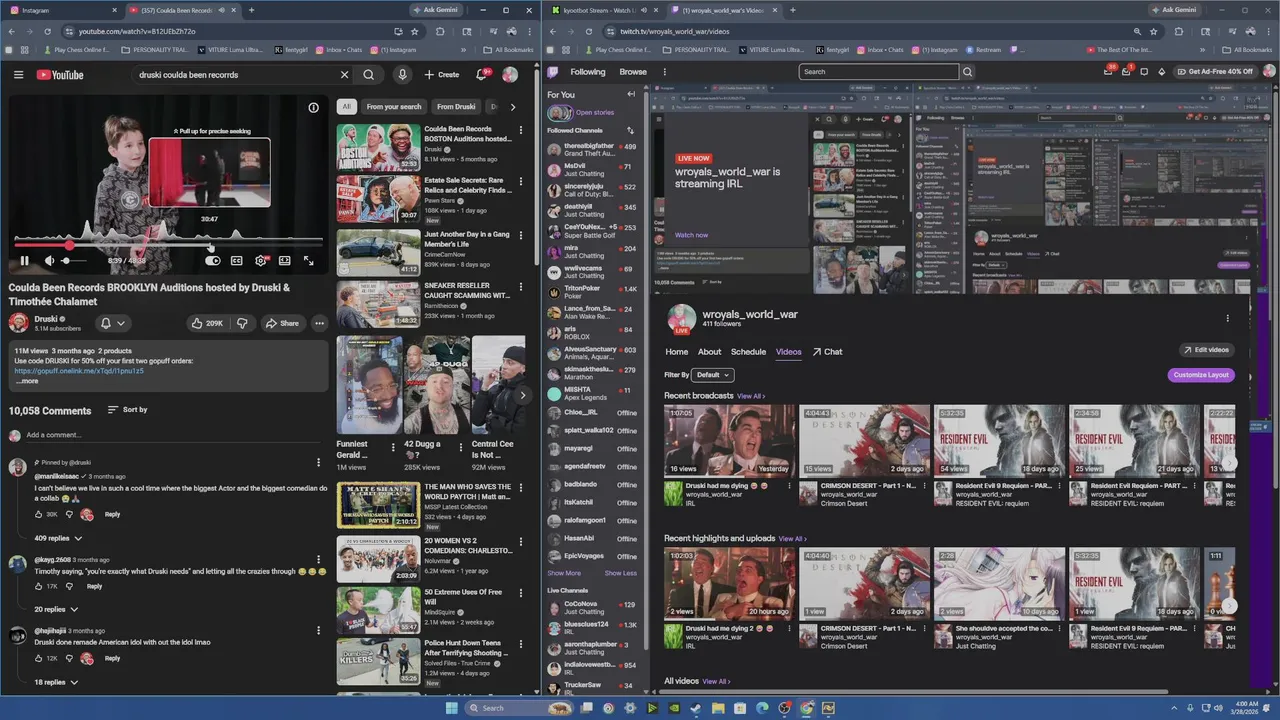Open options for 'Estate Sale Secrets' video
This screenshot has width=1280, height=720.
(x=521, y=183)
